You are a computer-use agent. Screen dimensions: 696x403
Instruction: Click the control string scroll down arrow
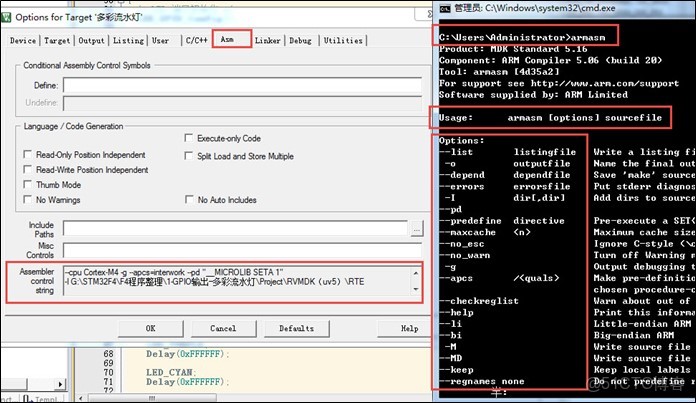click(416, 289)
